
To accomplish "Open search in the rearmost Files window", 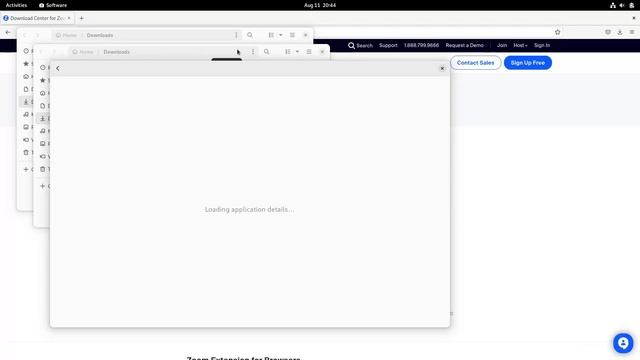I will coord(250,35).
